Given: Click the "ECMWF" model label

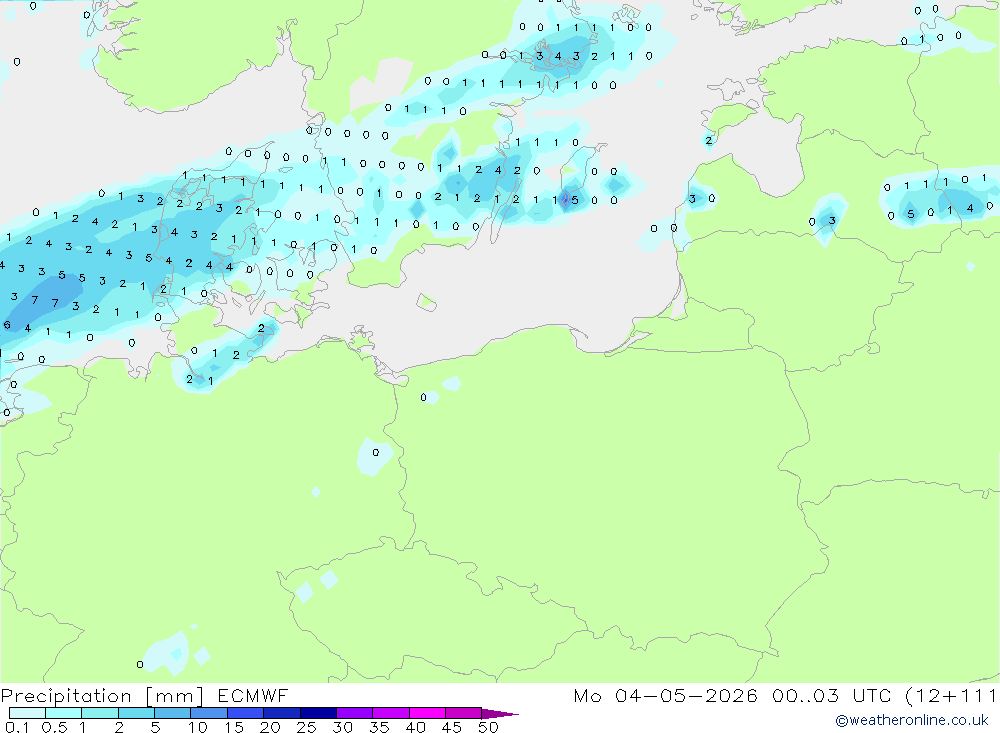Looking at the screenshot, I should click(x=253, y=695).
